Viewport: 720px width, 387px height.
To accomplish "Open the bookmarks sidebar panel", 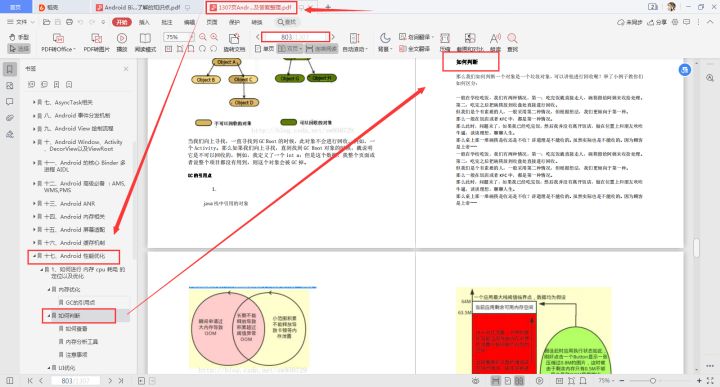I will click(x=10, y=69).
